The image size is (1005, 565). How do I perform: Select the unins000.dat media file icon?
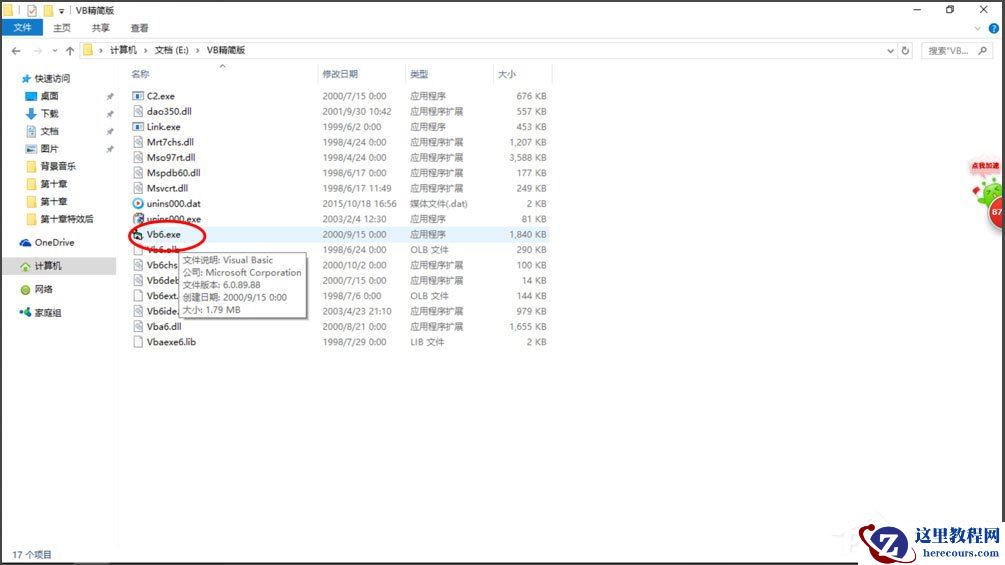tap(137, 204)
